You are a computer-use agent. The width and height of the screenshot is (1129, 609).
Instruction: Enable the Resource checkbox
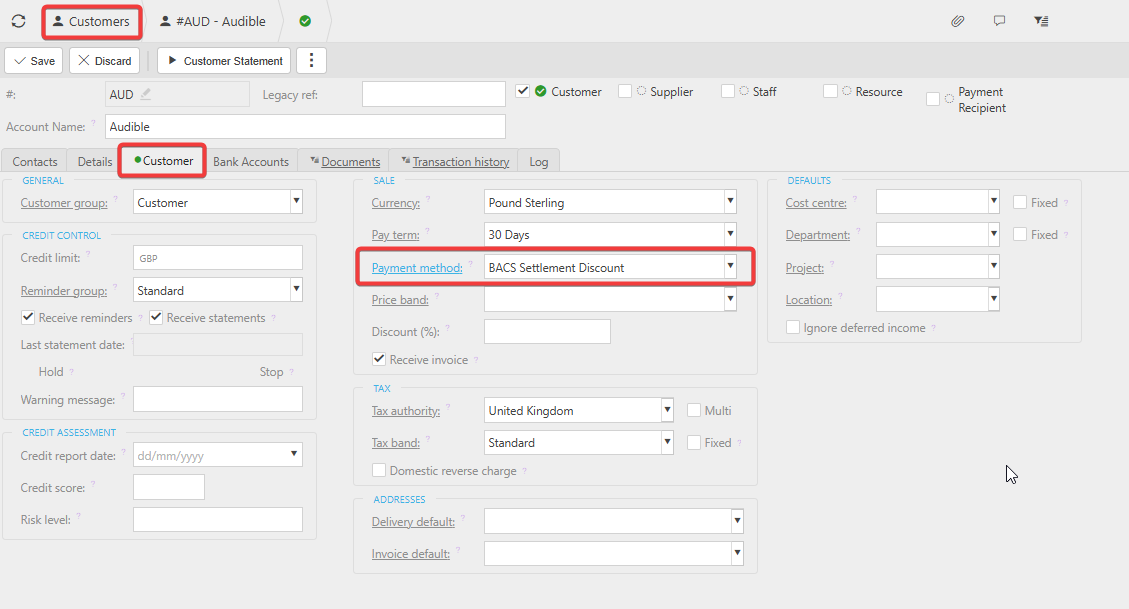tap(830, 91)
